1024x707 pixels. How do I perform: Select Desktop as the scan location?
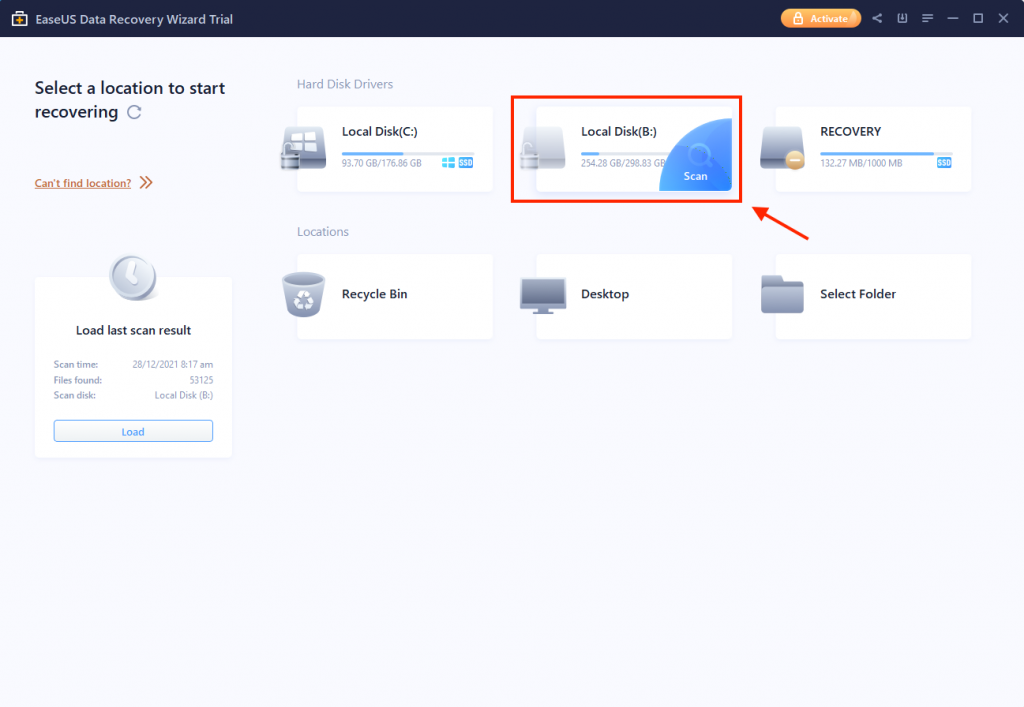633,295
